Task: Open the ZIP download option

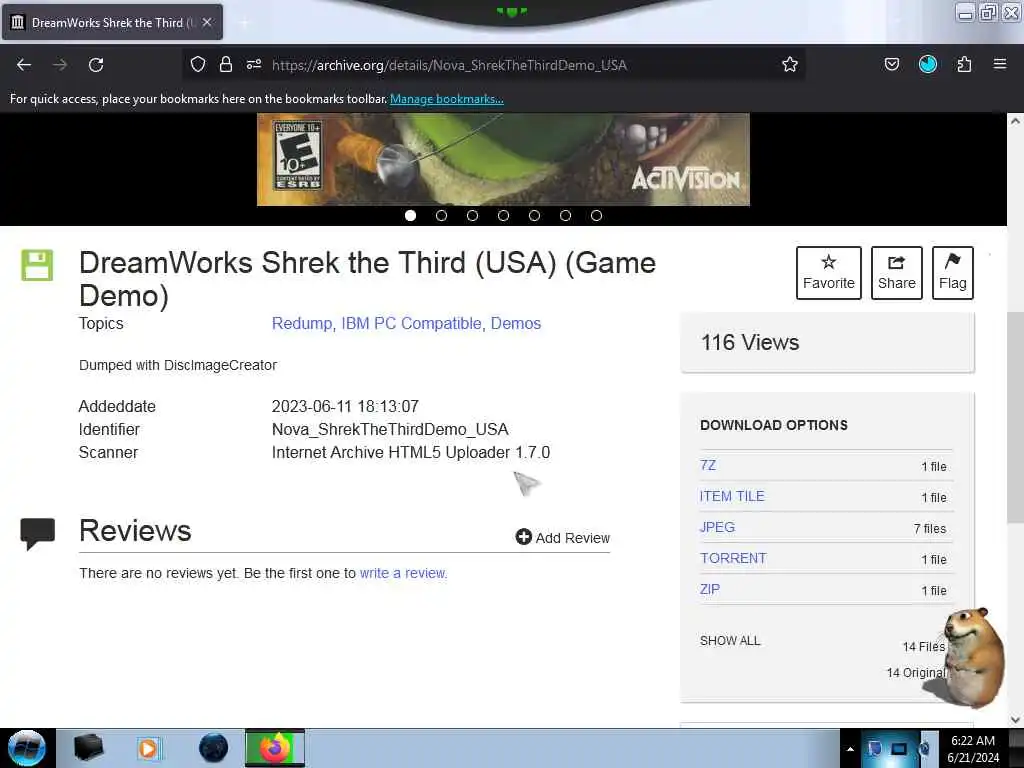Action: point(710,589)
